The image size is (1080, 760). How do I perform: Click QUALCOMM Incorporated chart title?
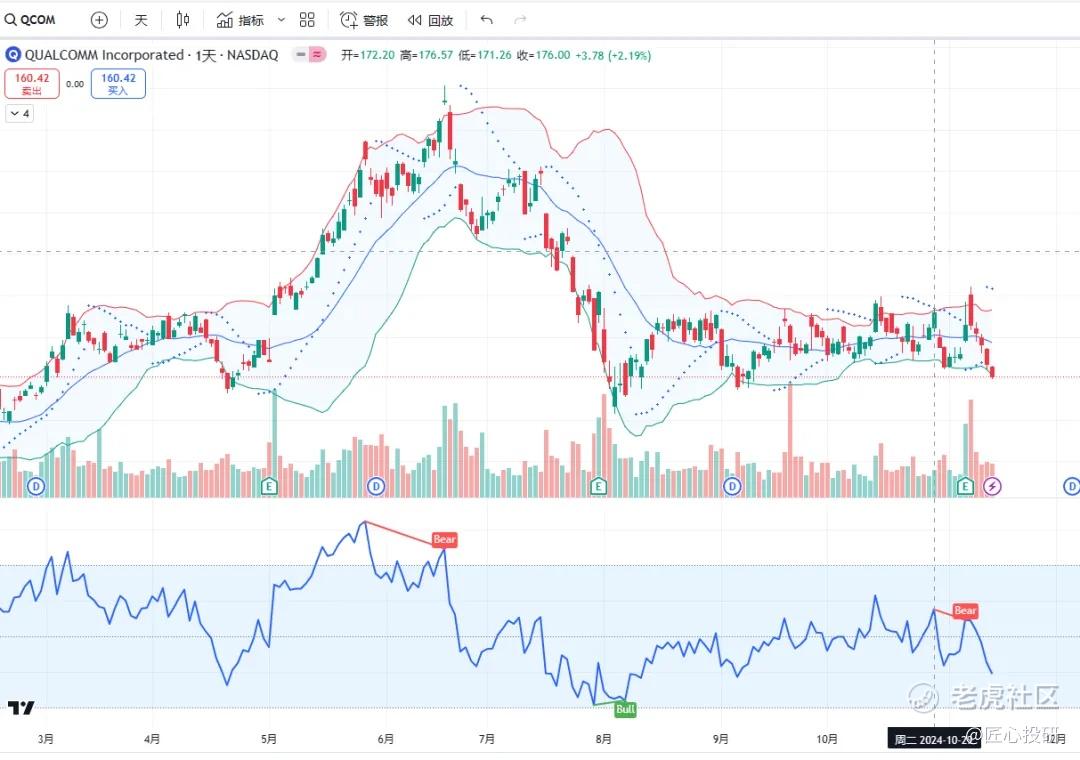pos(152,55)
